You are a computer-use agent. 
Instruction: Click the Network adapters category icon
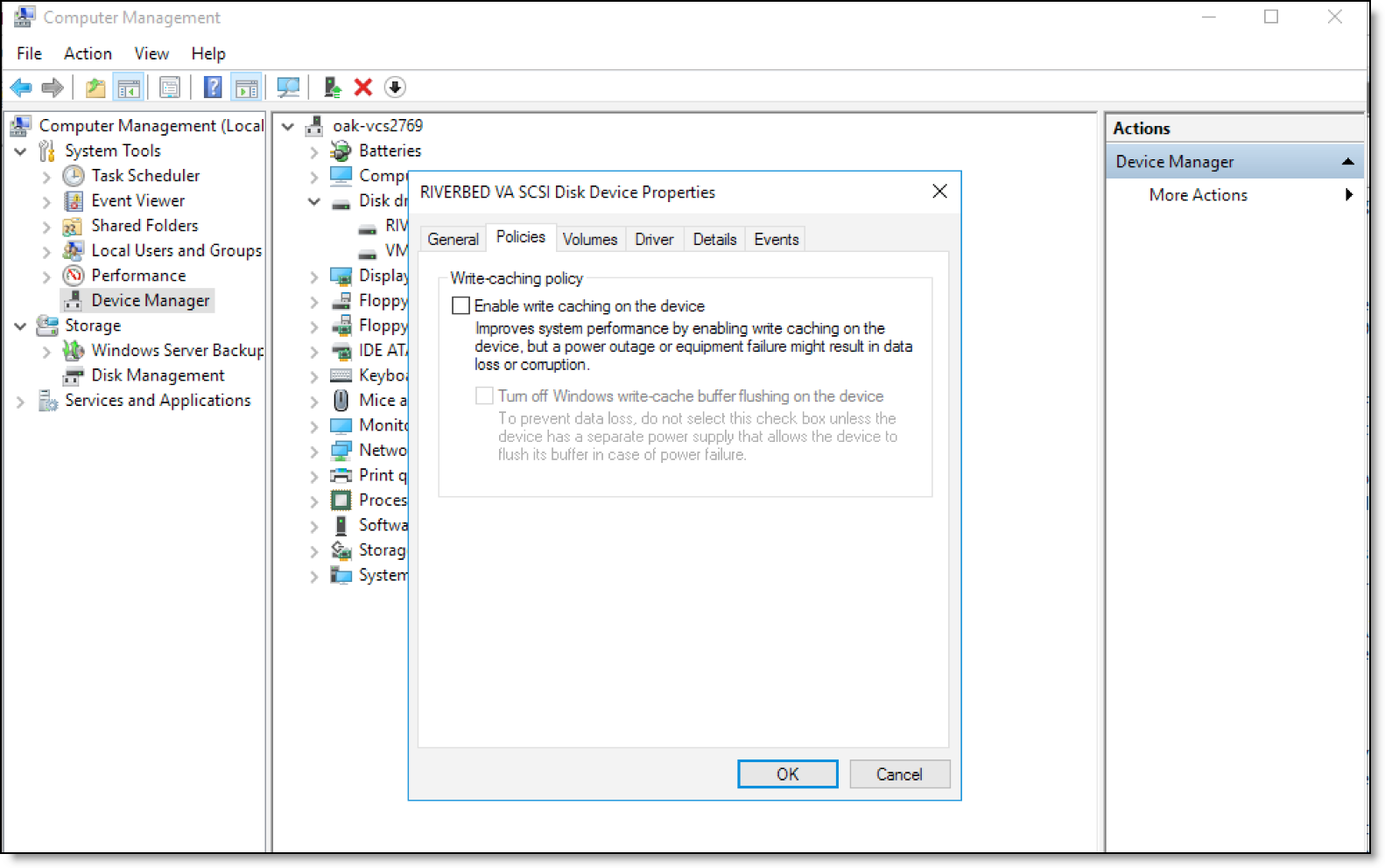click(341, 450)
